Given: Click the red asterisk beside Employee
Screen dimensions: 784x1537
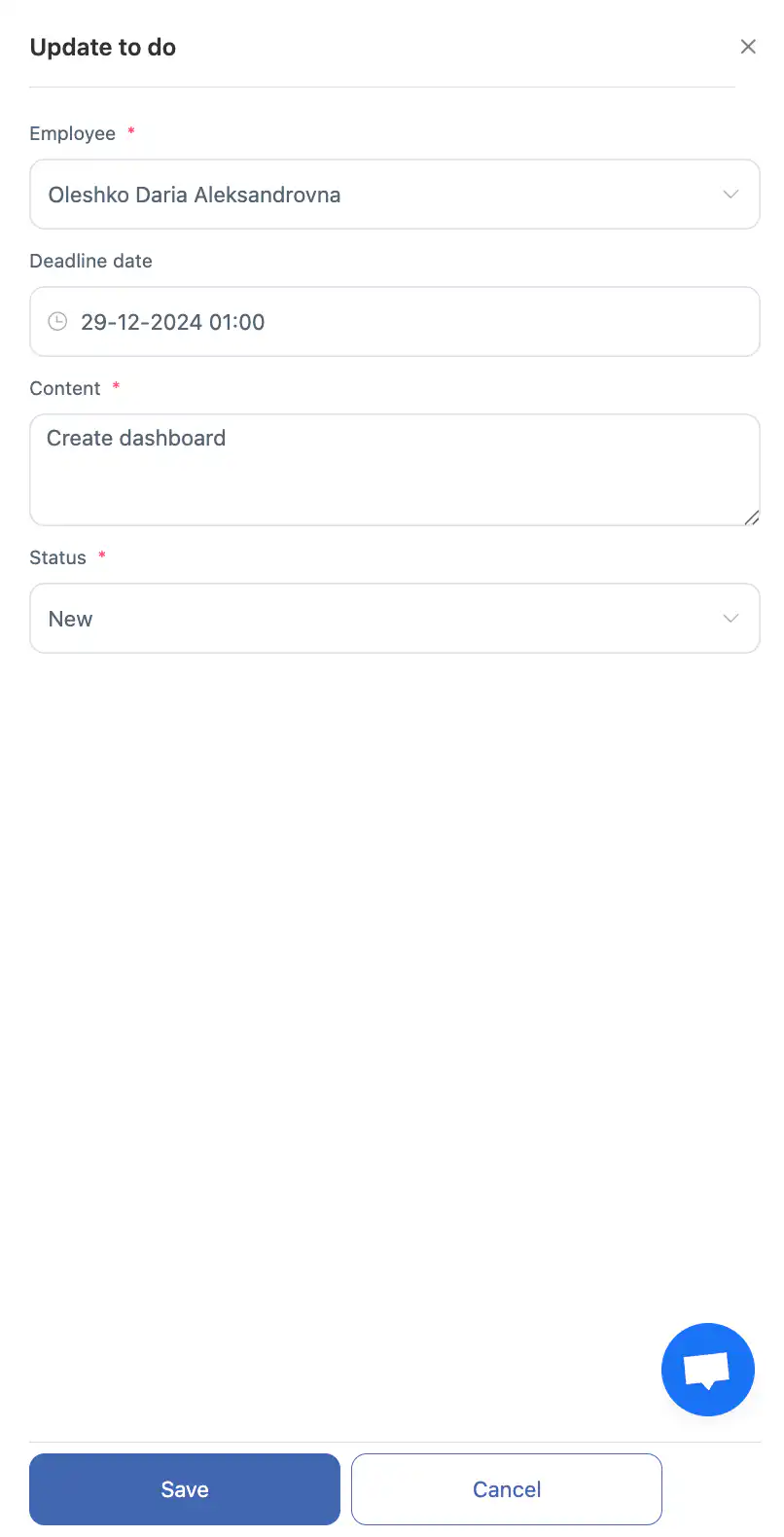Looking at the screenshot, I should [131, 131].
